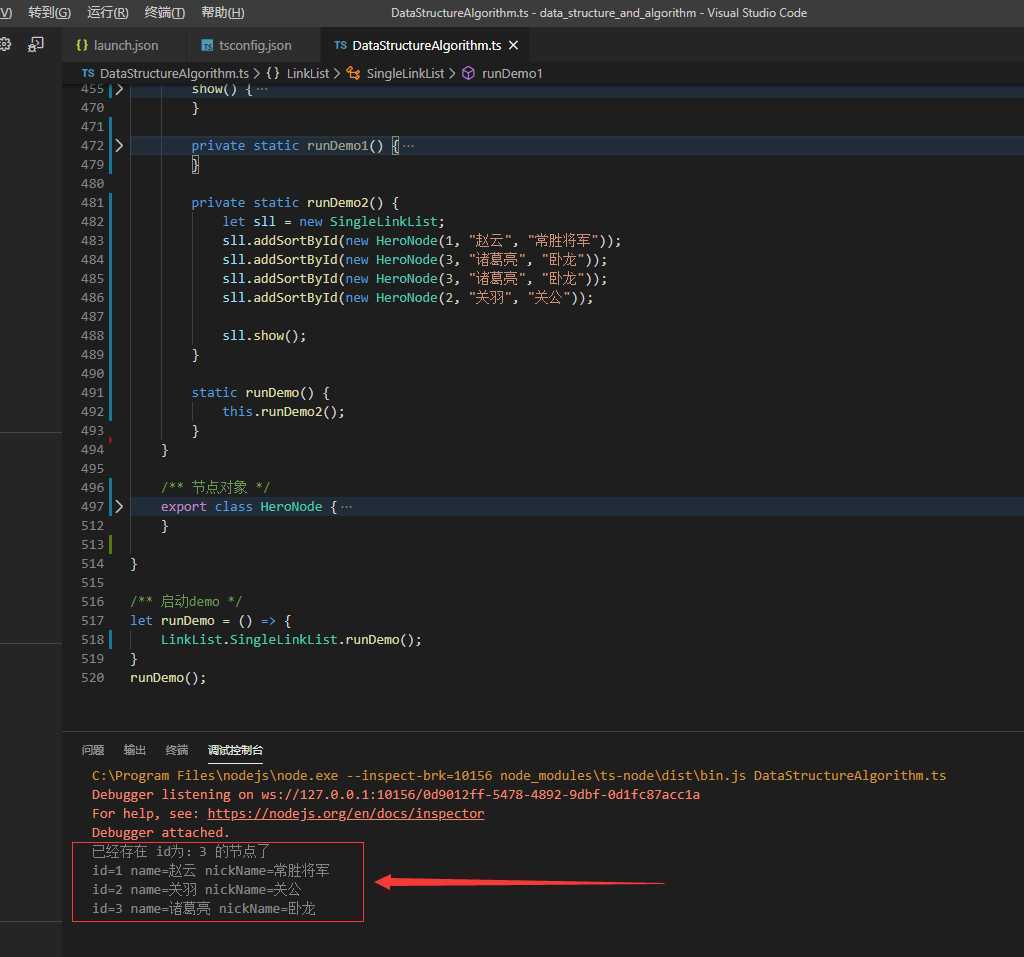Click line number 491 in the gutter
Screen dimensions: 1024x957
click(92, 393)
